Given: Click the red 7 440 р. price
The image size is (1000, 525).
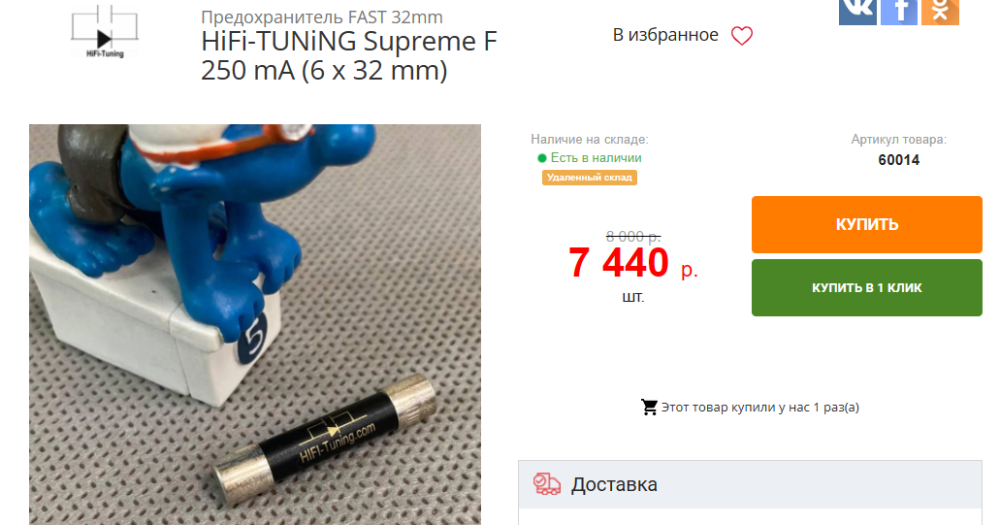Looking at the screenshot, I should (633, 263).
